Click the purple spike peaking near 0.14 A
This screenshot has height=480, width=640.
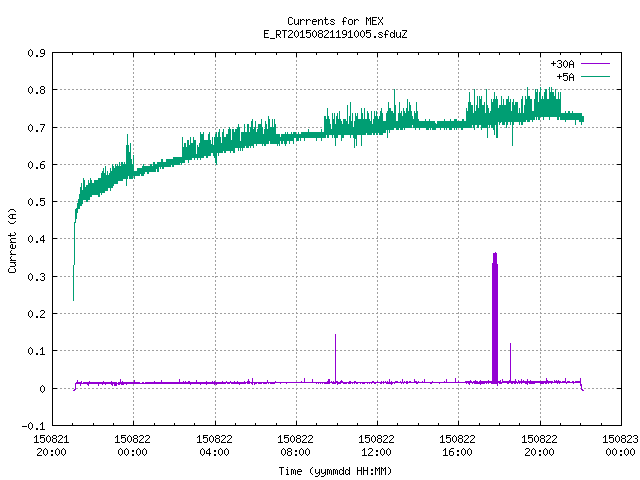(x=336, y=358)
